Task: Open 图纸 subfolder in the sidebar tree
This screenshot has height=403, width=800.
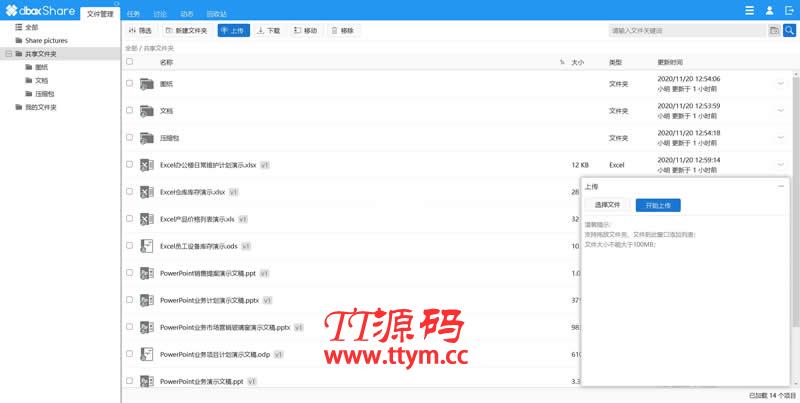Action: pyautogui.click(x=42, y=67)
